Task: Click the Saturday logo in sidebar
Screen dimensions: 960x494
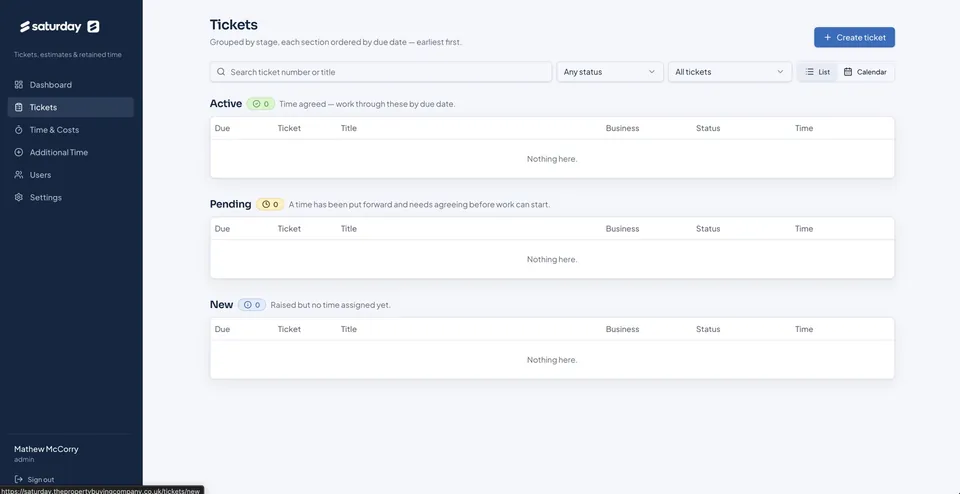Action: 59,26
